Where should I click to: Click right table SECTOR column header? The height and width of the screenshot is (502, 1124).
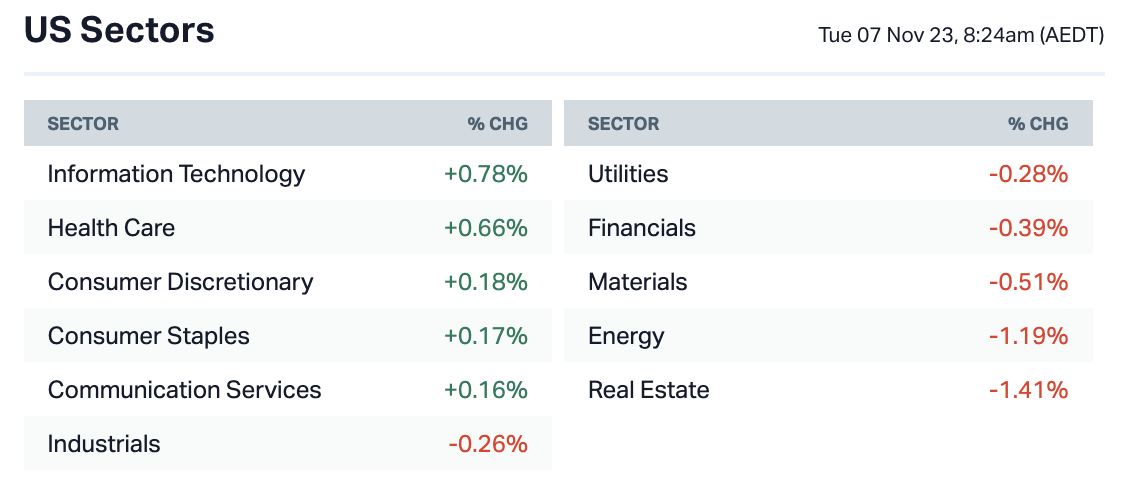623,124
